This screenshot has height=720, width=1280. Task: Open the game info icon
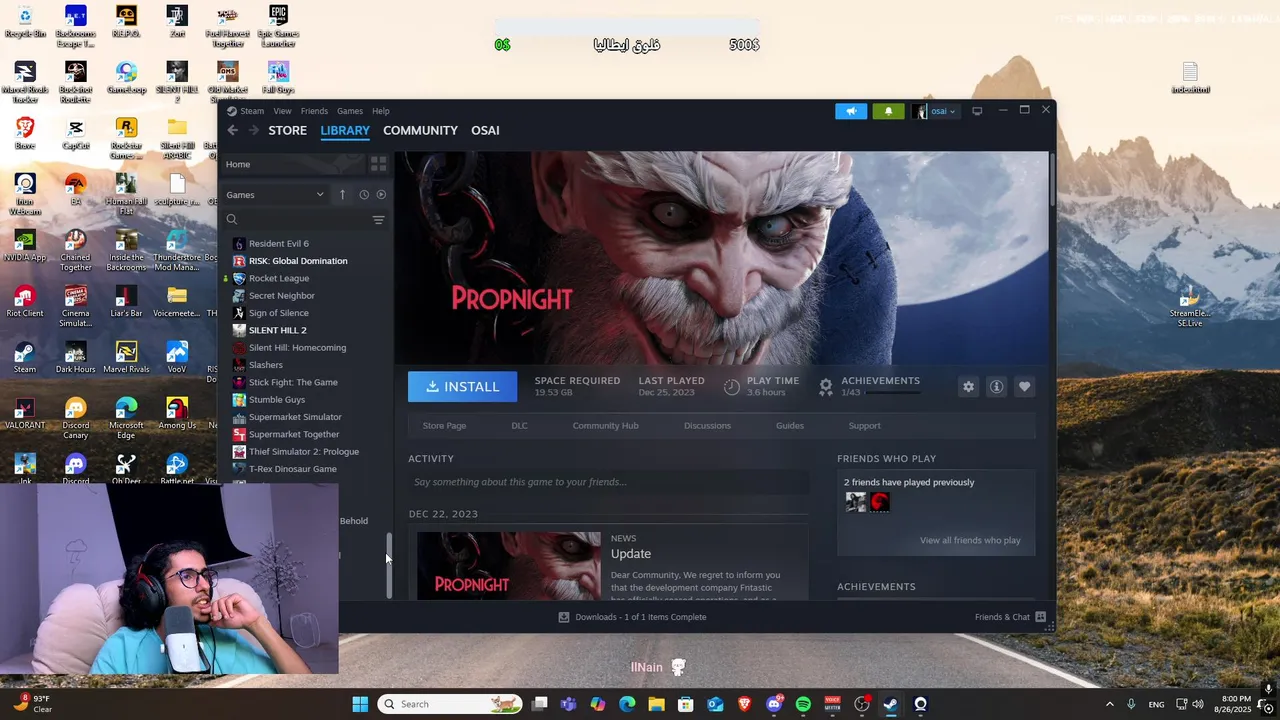coord(996,387)
